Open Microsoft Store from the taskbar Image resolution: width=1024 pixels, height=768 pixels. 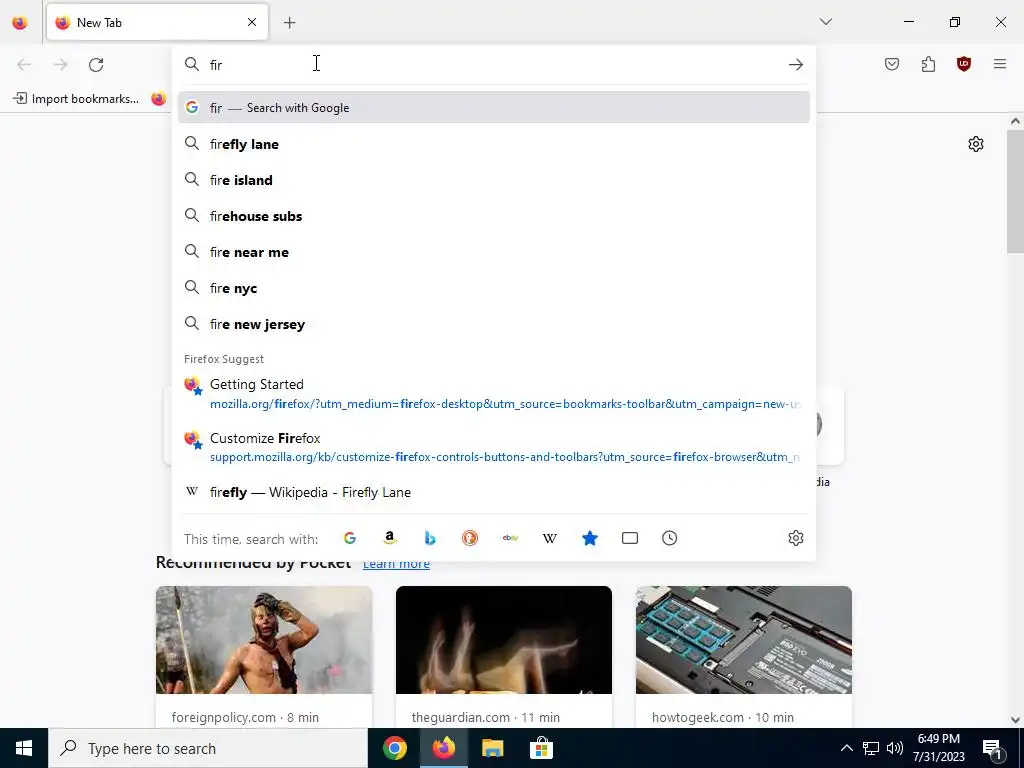pos(541,748)
